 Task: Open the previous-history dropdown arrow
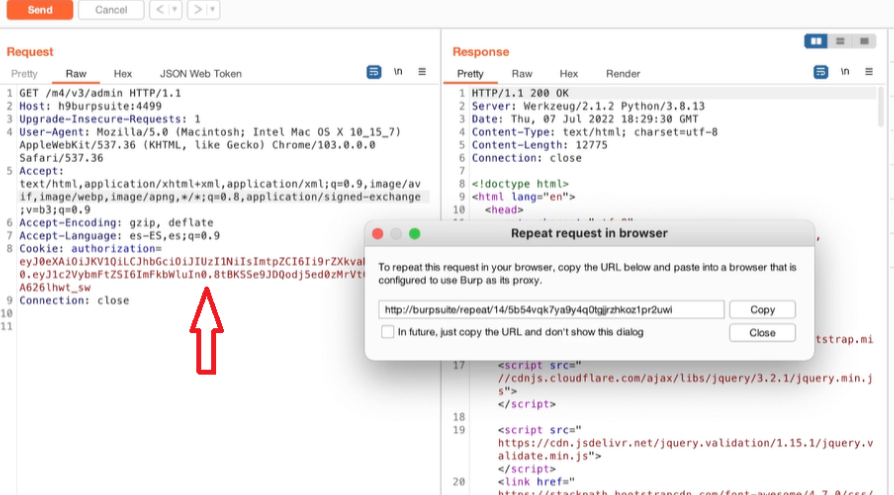pyautogui.click(x=175, y=10)
